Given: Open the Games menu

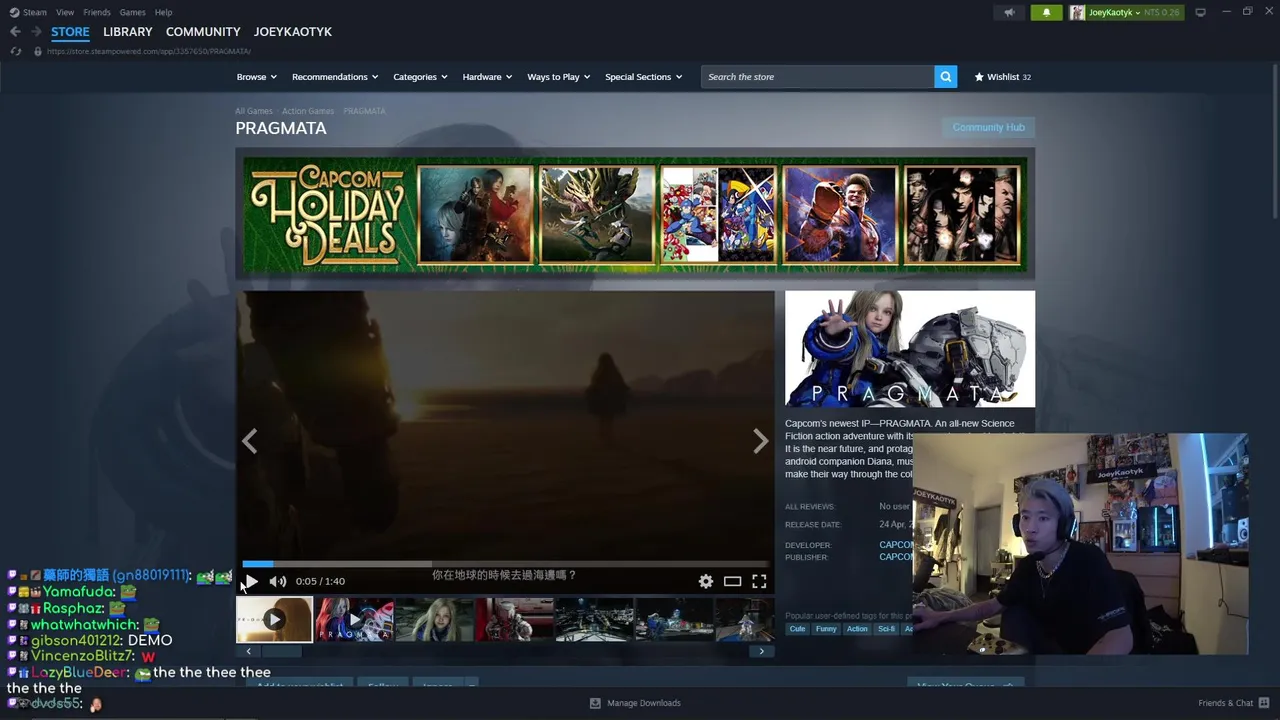Looking at the screenshot, I should tap(132, 12).
